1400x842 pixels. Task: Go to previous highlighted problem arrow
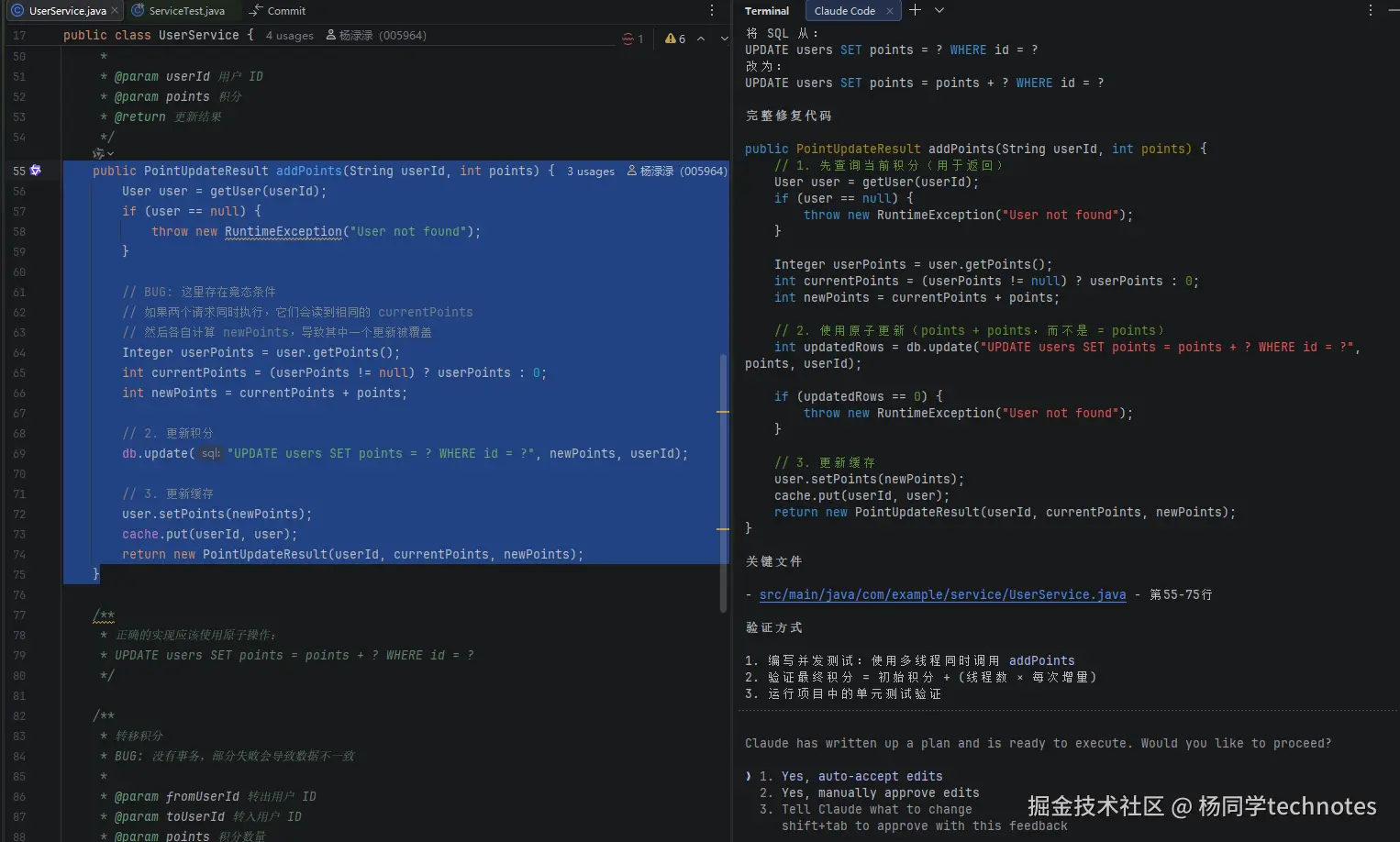[701, 39]
